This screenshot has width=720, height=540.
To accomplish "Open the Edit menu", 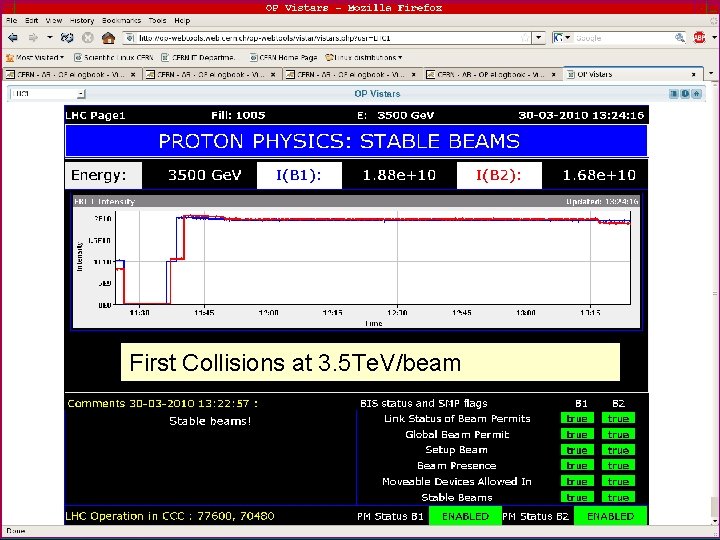I will coord(32,21).
